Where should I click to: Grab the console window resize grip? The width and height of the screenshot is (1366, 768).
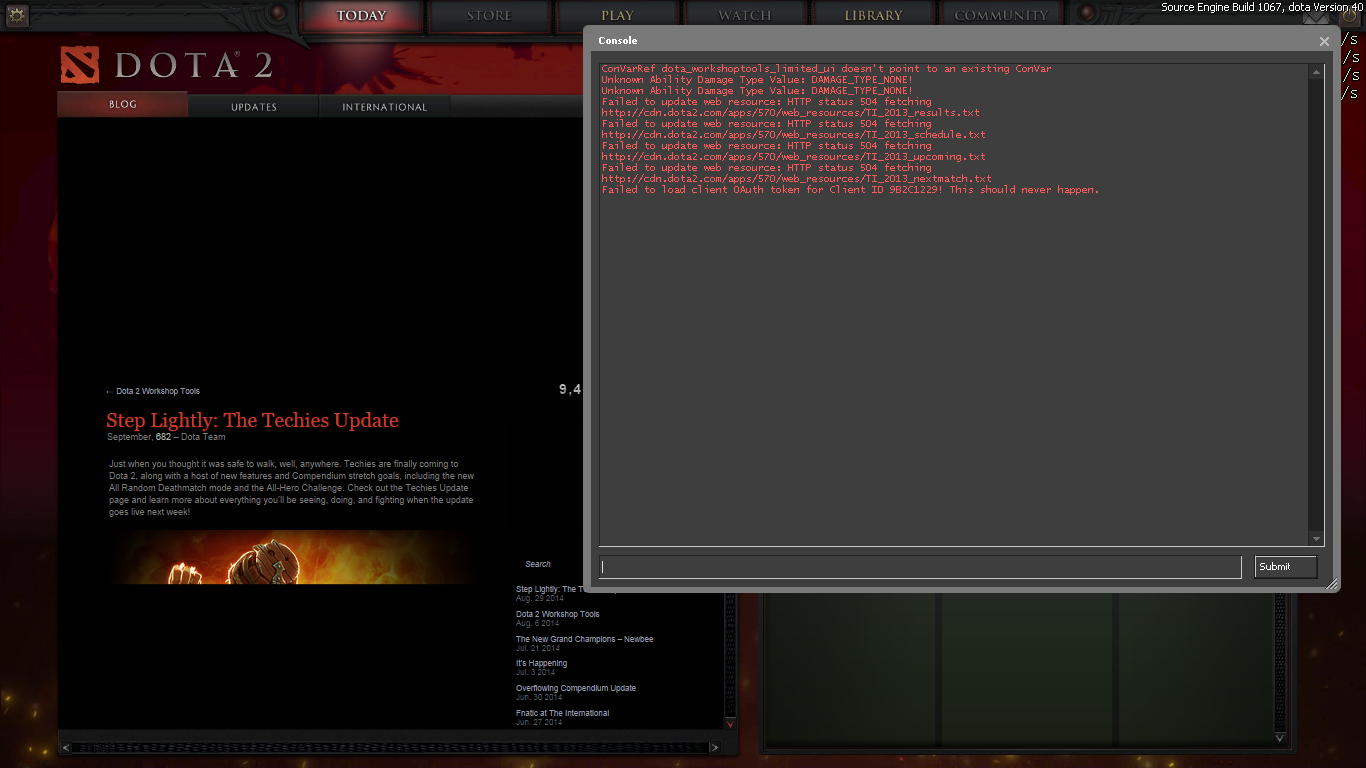pos(1332,585)
